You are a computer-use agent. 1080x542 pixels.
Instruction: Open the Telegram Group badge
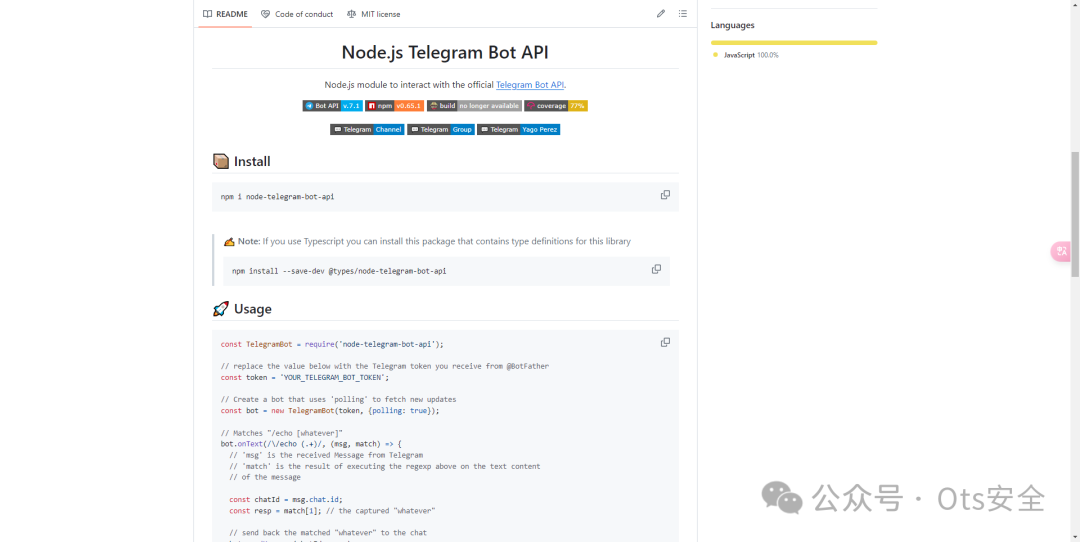[441, 129]
